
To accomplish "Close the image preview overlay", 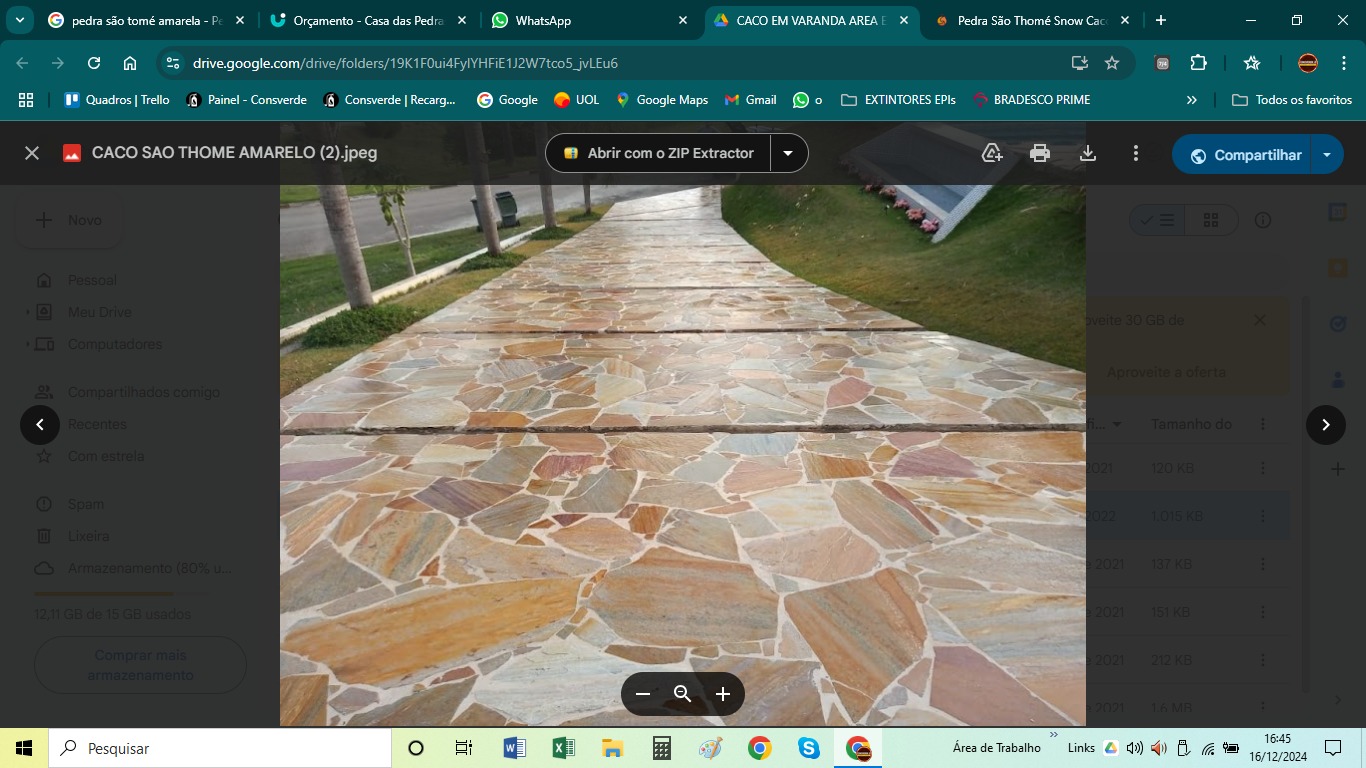I will pos(32,153).
